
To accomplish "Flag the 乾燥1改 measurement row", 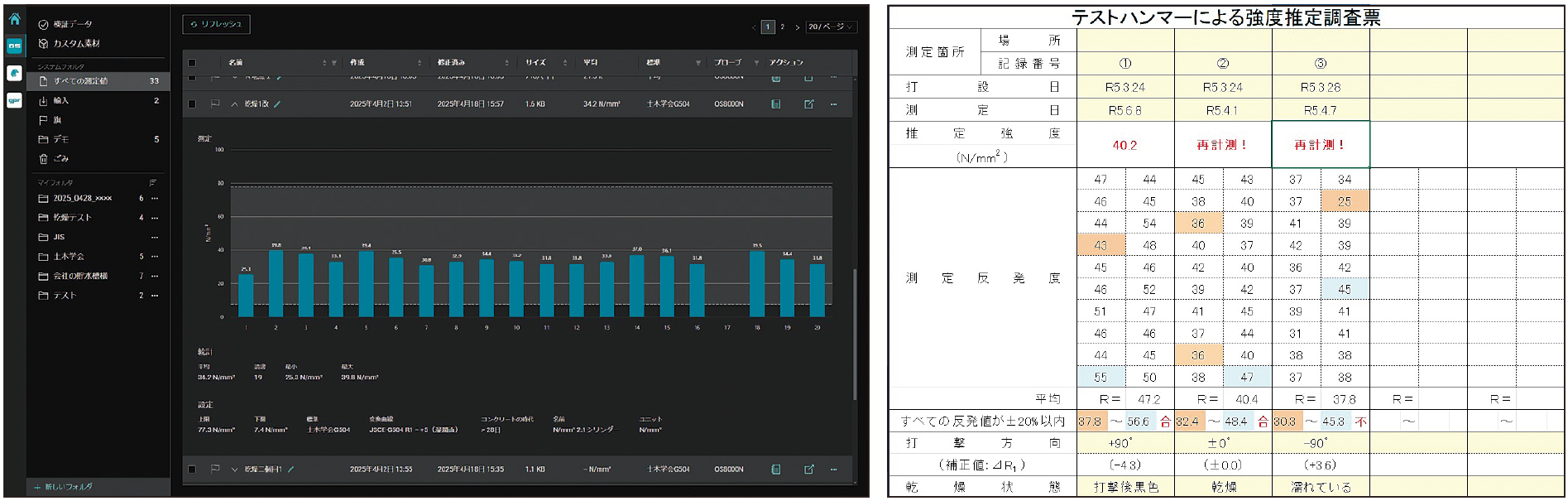I will tap(215, 104).
